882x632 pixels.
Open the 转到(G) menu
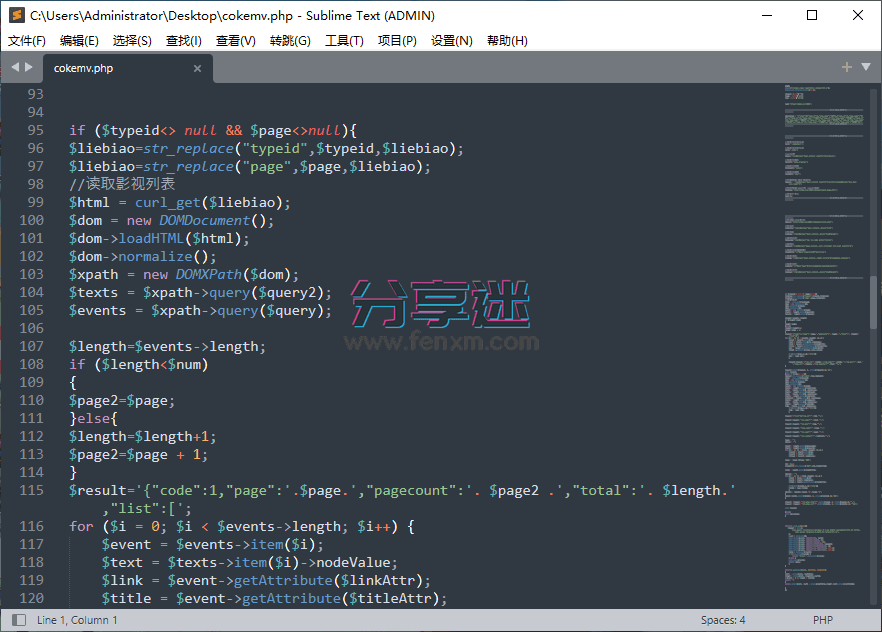(290, 40)
